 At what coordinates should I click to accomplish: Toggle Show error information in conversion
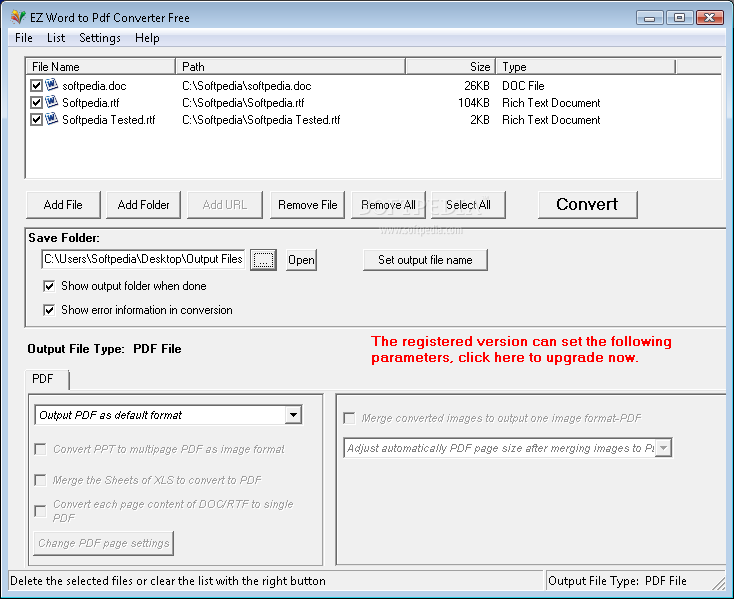point(49,310)
